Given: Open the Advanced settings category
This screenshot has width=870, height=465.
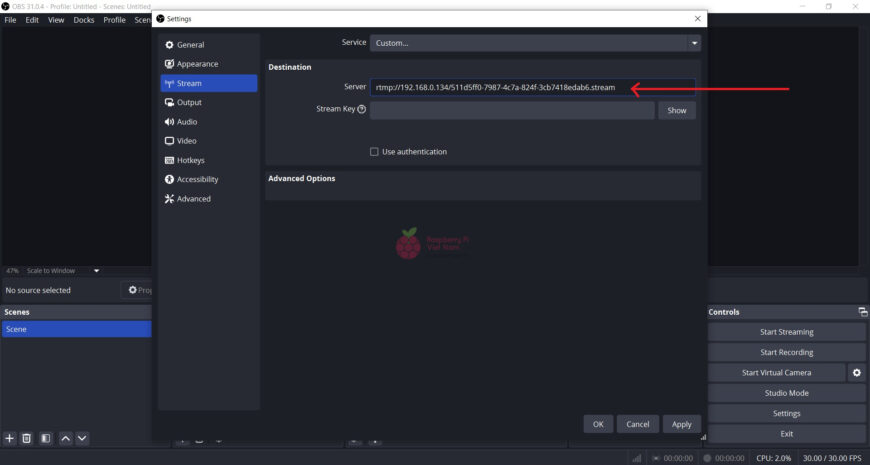Looking at the screenshot, I should coord(193,199).
